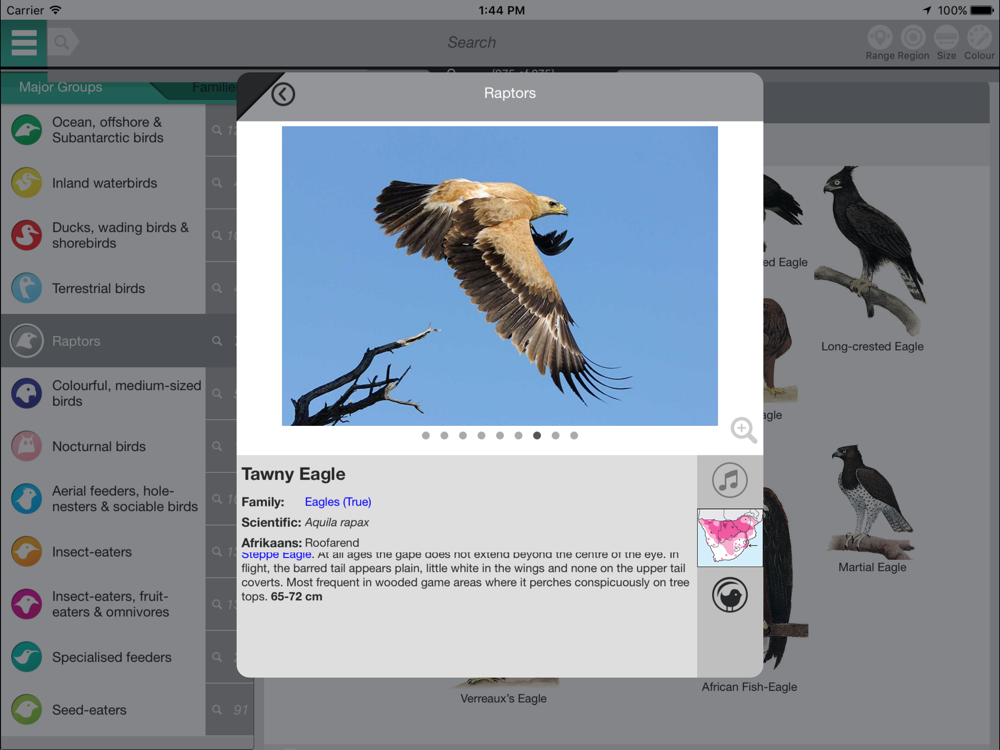Tap the 1:44 PM clock

(x=501, y=10)
